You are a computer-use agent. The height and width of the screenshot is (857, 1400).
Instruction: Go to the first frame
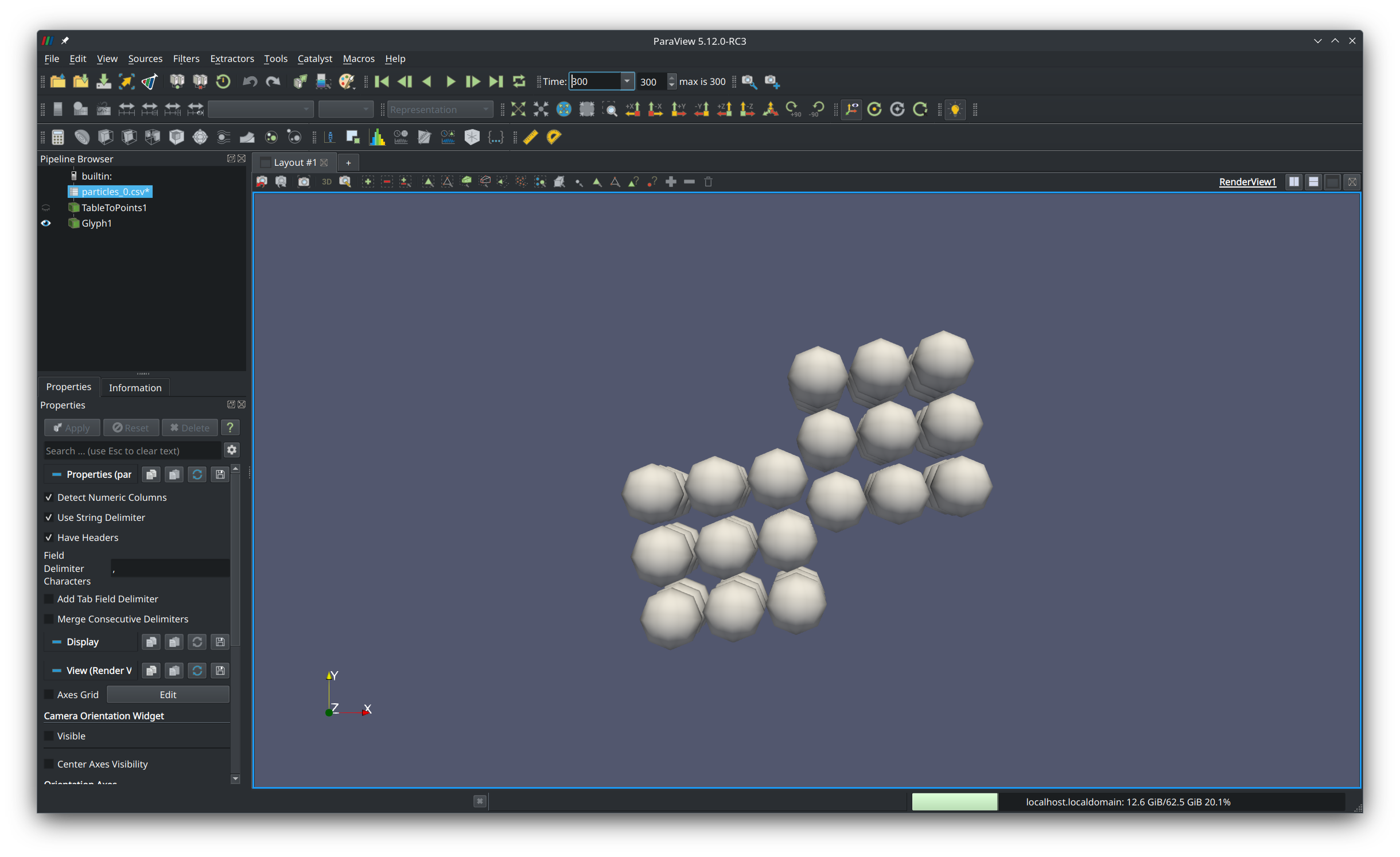(381, 81)
